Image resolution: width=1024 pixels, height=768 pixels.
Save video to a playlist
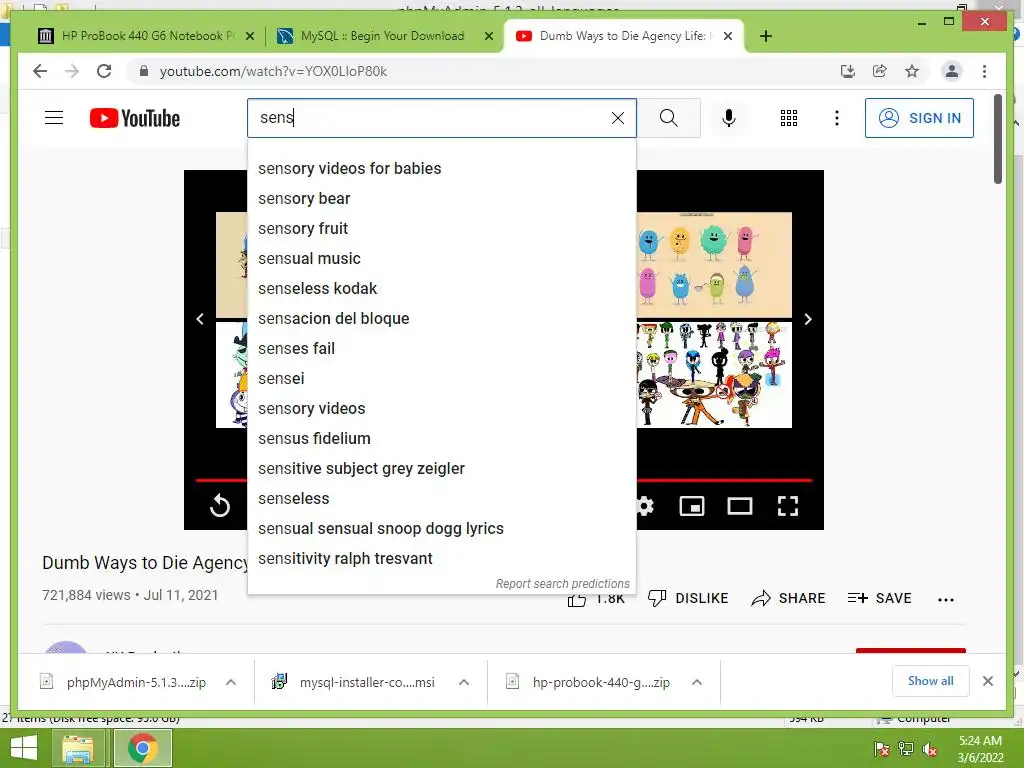coord(879,598)
